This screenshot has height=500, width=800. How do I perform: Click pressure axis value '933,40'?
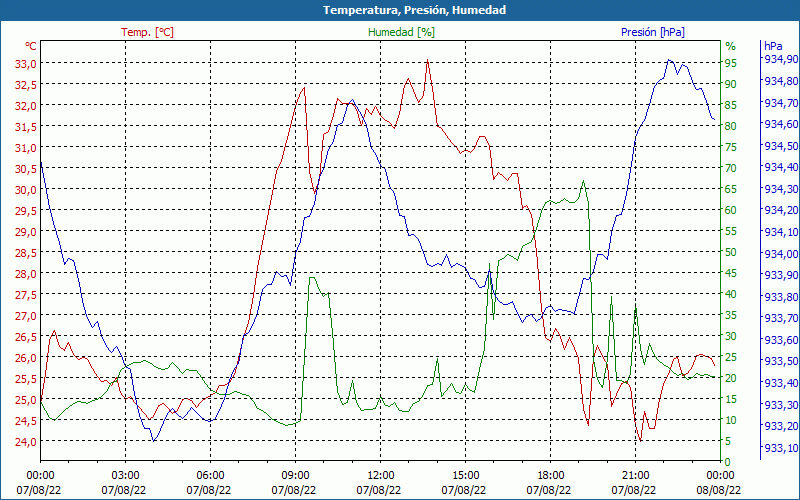[x=781, y=383]
